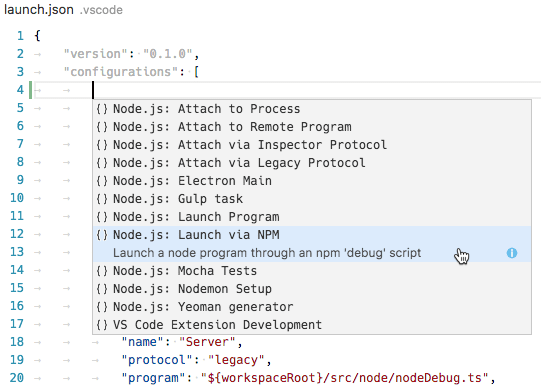Click braces icon beside Attach to Remote Program
This screenshot has height=386, width=541.
click(102, 127)
